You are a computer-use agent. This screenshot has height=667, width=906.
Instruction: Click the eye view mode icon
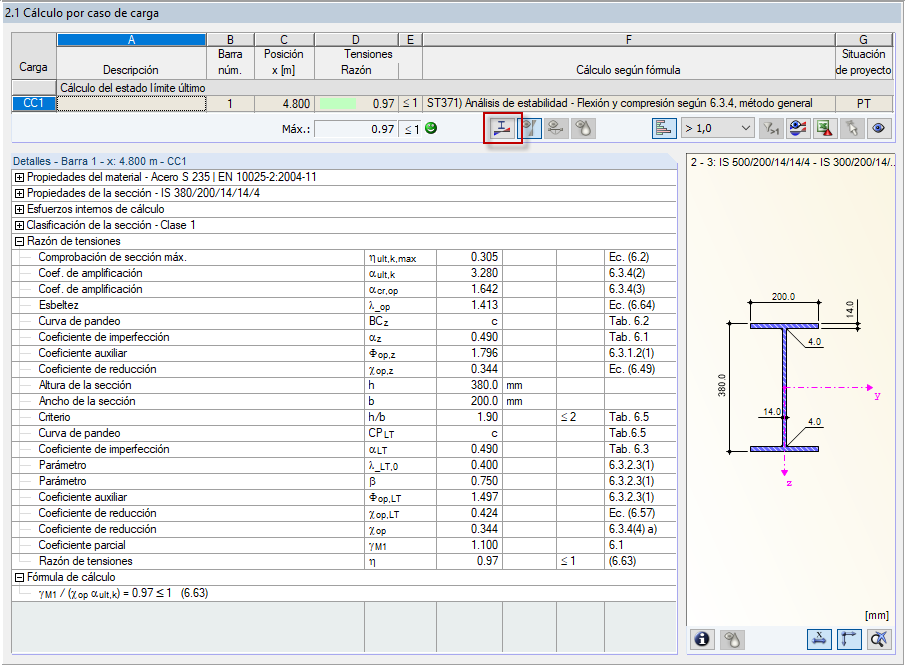[x=878, y=129]
